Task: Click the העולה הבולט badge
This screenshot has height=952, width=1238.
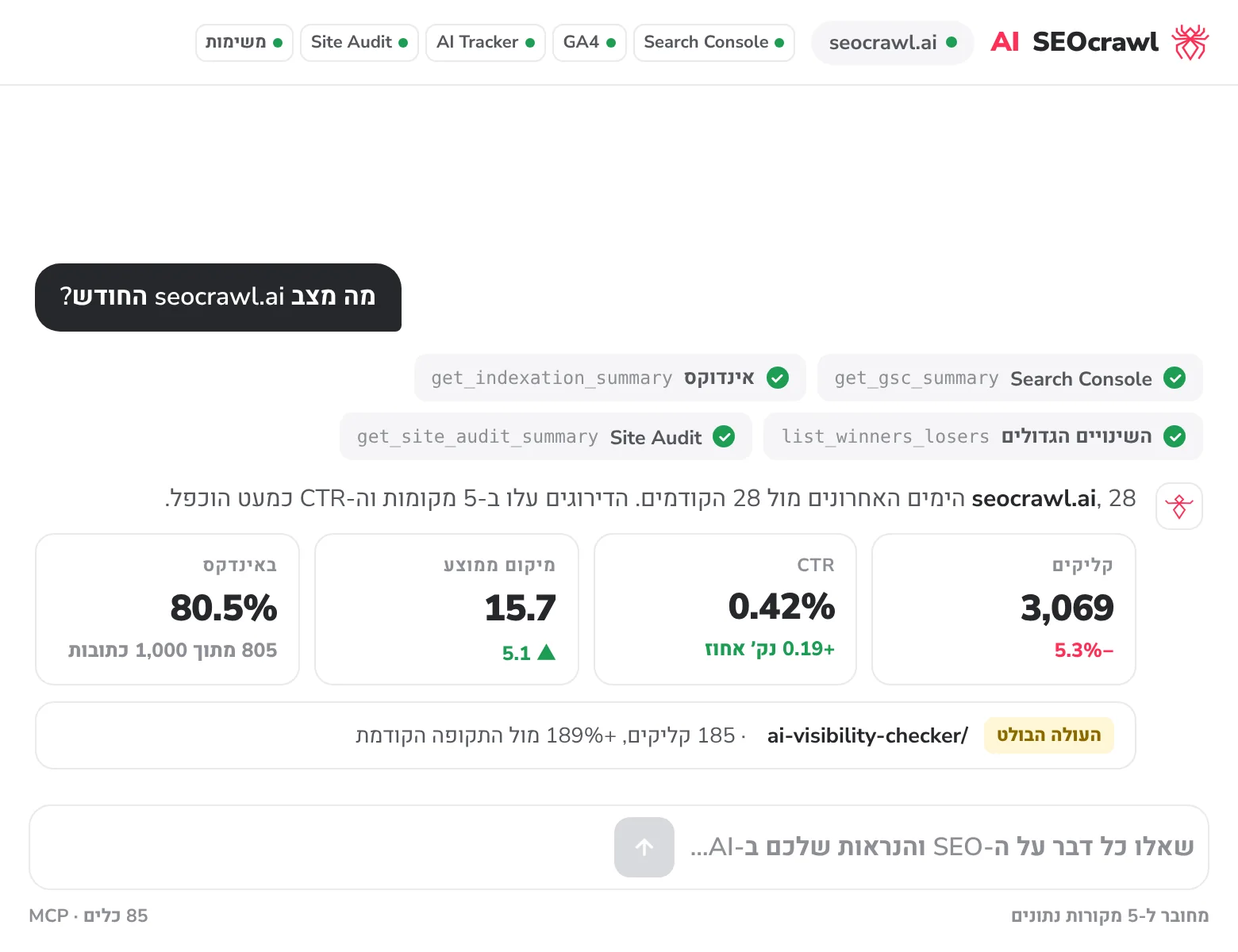Action: 1049,735
